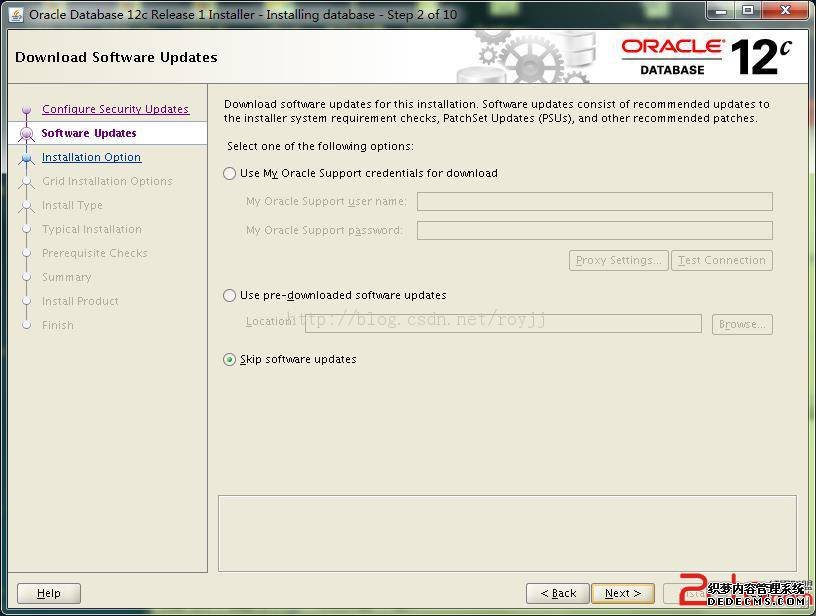Open the Configure Security Updates step link
The height and width of the screenshot is (616, 816).
[115, 110]
